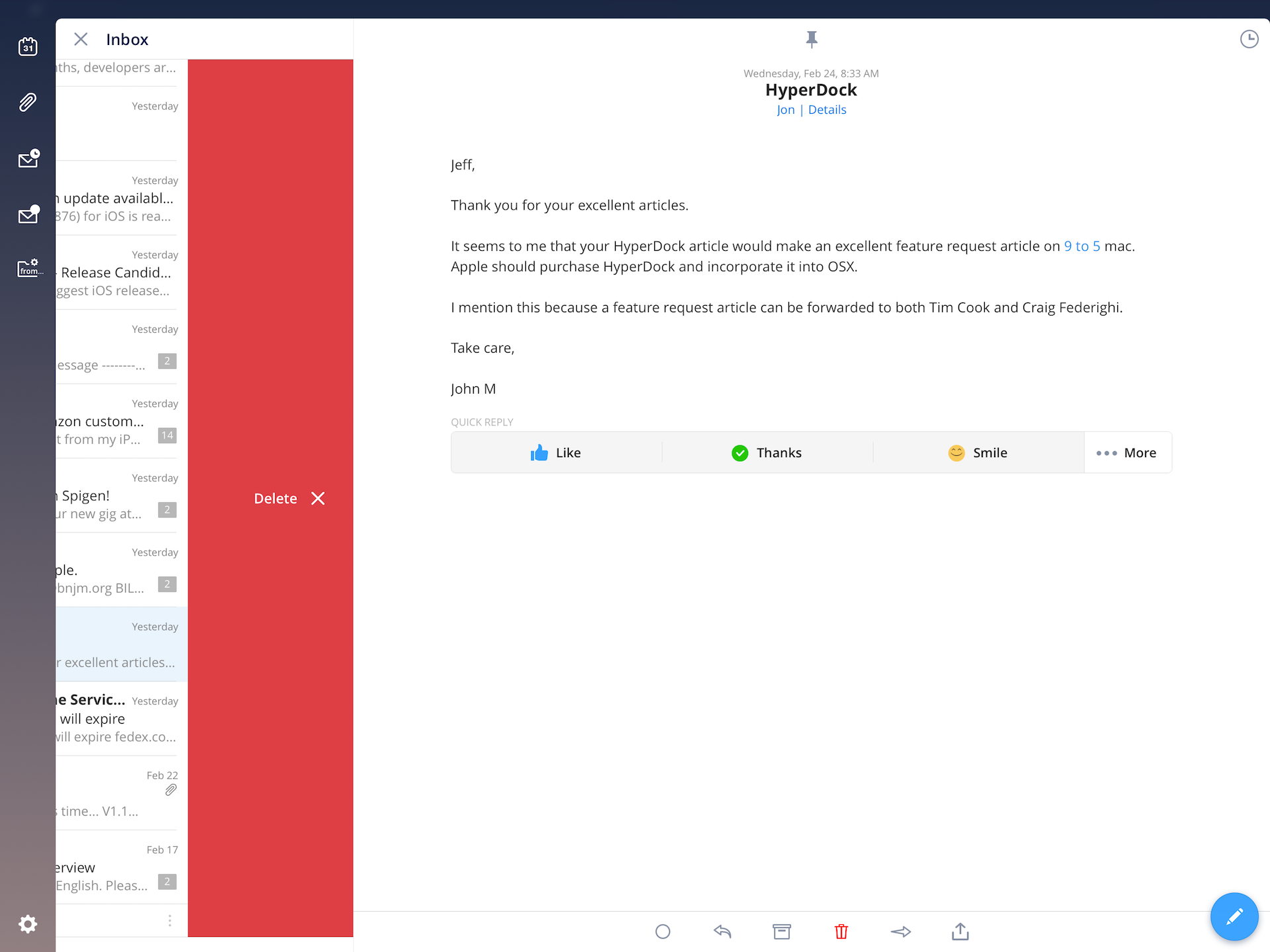The height and width of the screenshot is (952, 1270).
Task: Open the unread mail folder icon
Action: click(28, 214)
